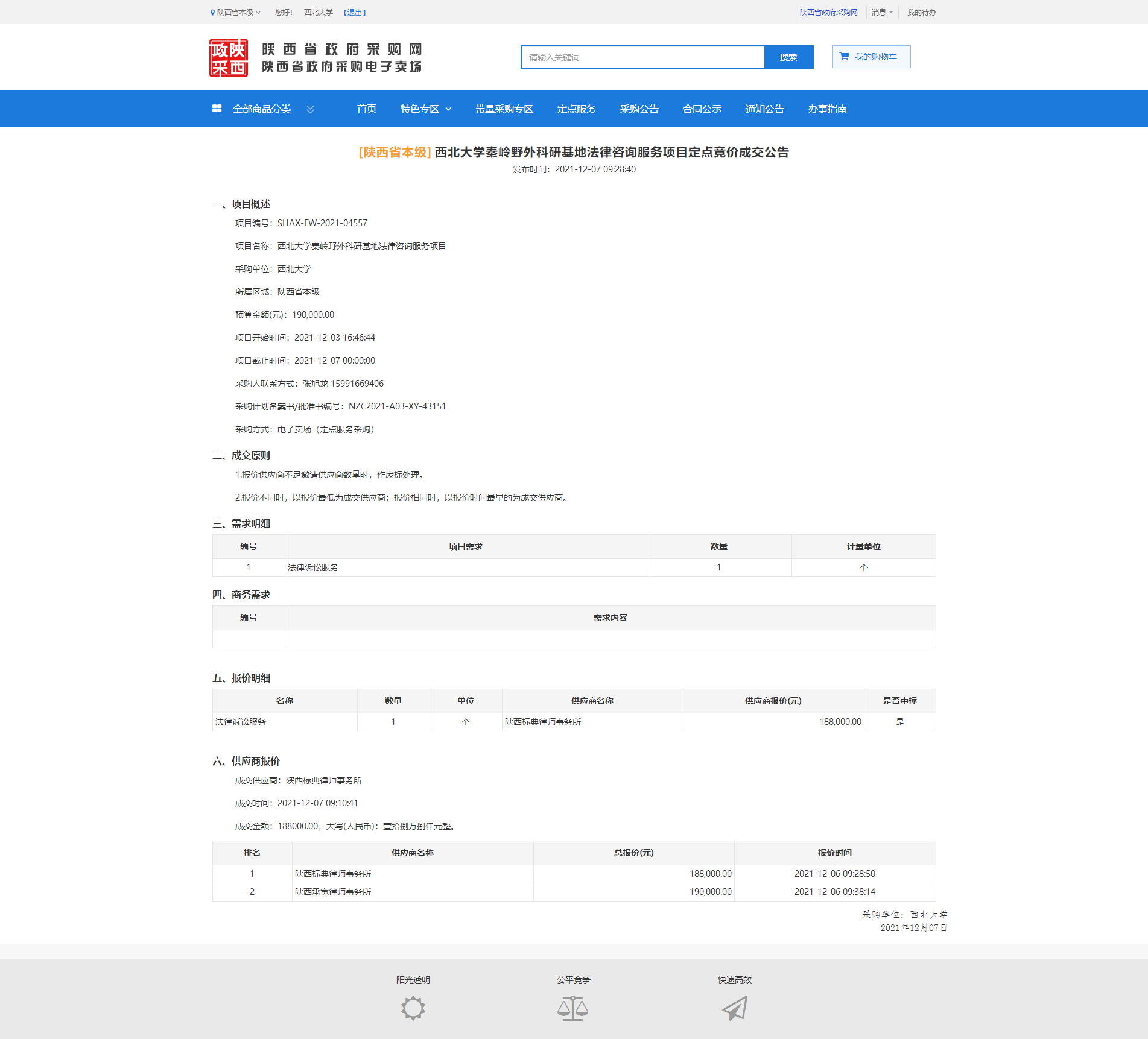The width and height of the screenshot is (1148, 1039).
Task: Click the red 陕西政采 seal logo
Action: click(228, 58)
